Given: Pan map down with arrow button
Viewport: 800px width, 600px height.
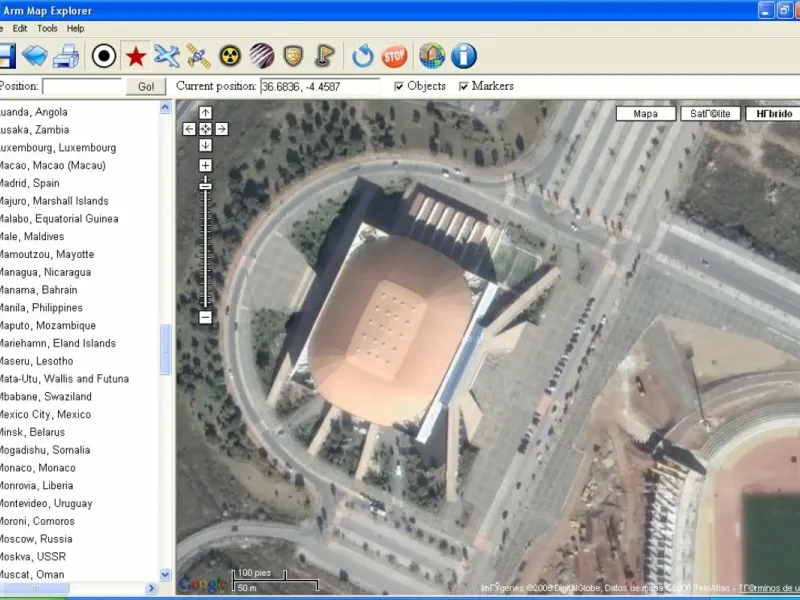Looking at the screenshot, I should (x=205, y=145).
